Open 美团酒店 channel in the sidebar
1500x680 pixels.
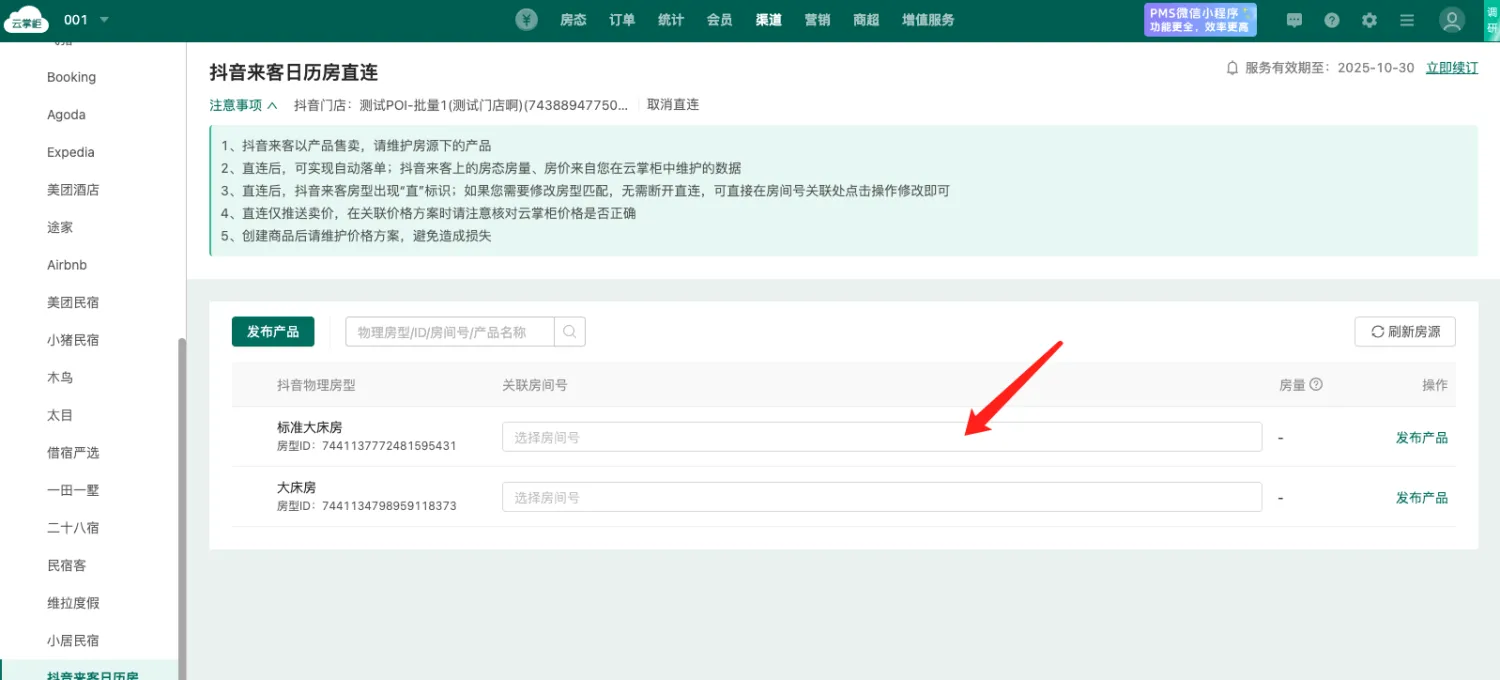coord(73,190)
